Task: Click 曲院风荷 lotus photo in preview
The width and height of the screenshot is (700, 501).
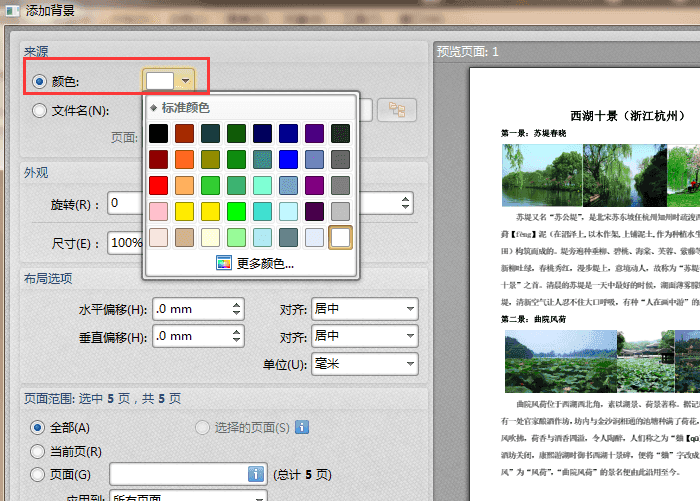Action: coord(561,361)
